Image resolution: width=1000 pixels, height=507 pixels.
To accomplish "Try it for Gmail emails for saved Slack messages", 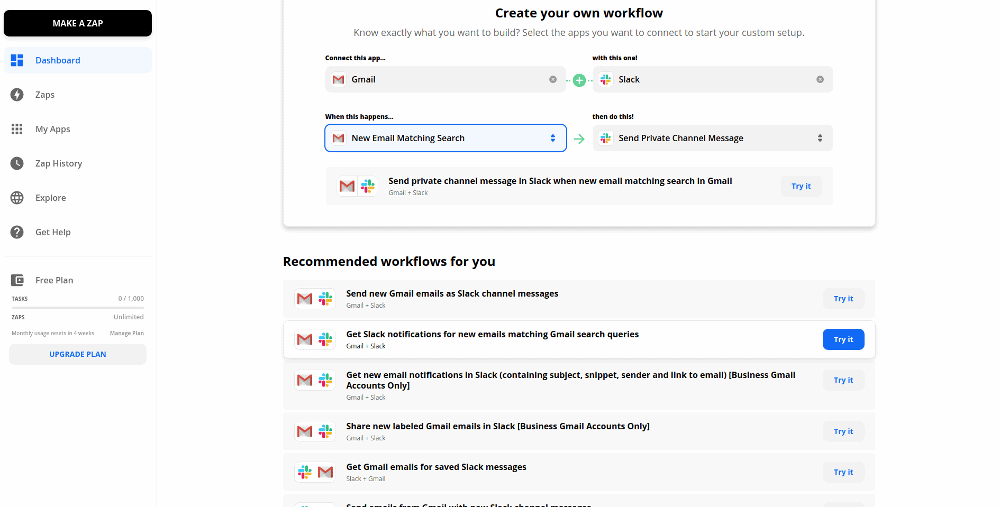I will tap(843, 472).
